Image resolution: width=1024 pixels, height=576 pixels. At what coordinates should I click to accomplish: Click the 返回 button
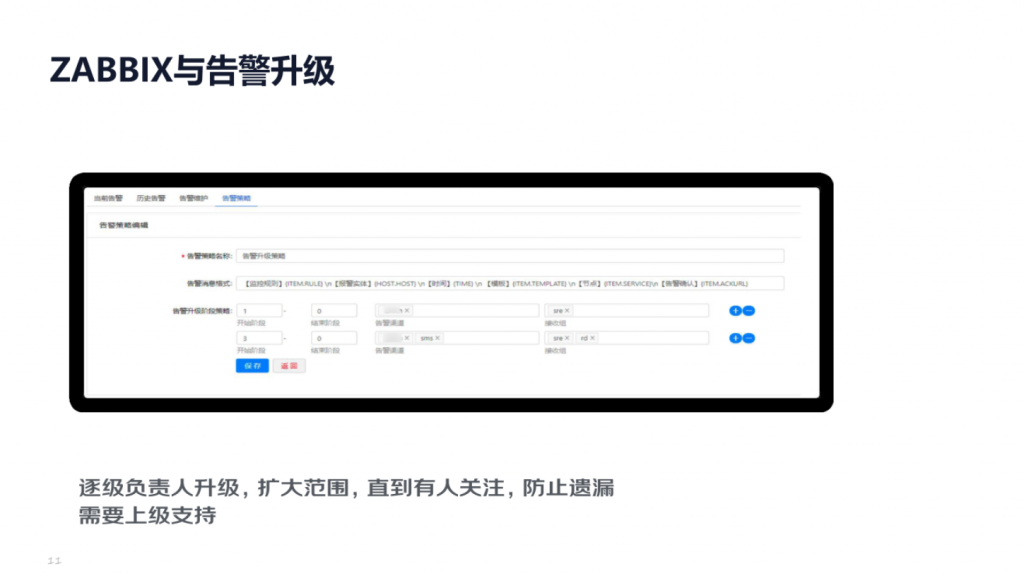[x=289, y=365]
